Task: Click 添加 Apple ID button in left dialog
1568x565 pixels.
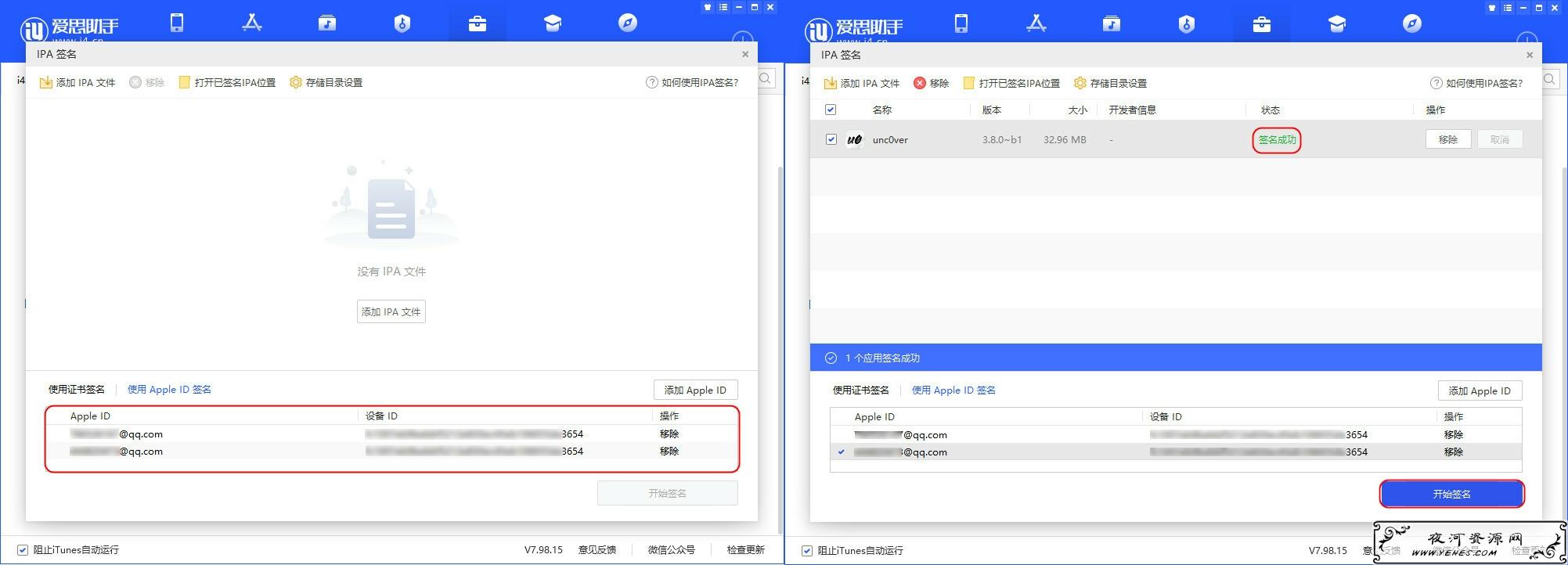Action: tap(695, 390)
